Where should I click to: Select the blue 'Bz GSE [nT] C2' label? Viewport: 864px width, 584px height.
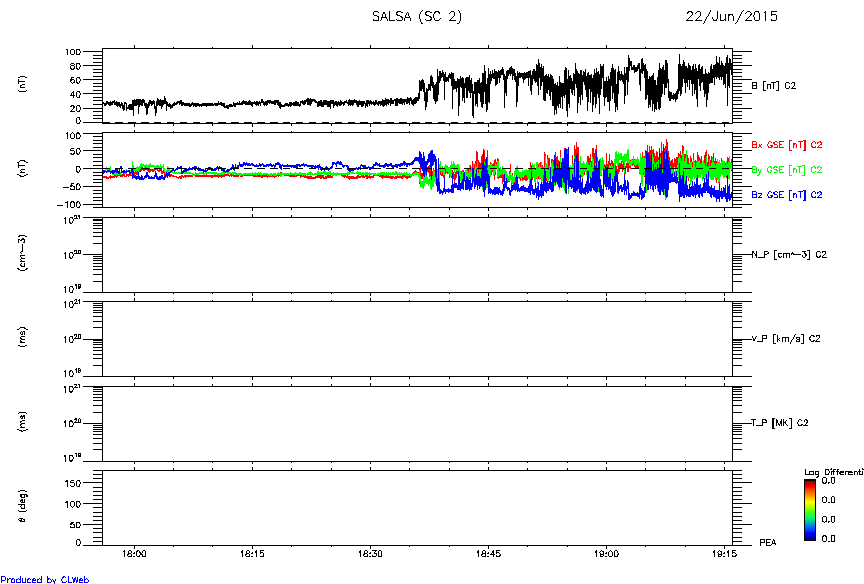pos(787,194)
